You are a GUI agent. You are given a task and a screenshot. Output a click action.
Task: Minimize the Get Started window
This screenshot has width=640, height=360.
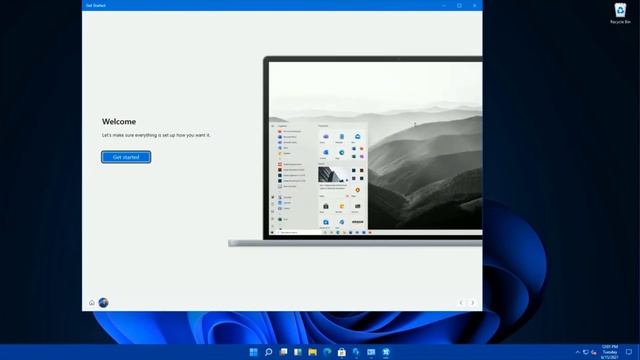[444, 5]
